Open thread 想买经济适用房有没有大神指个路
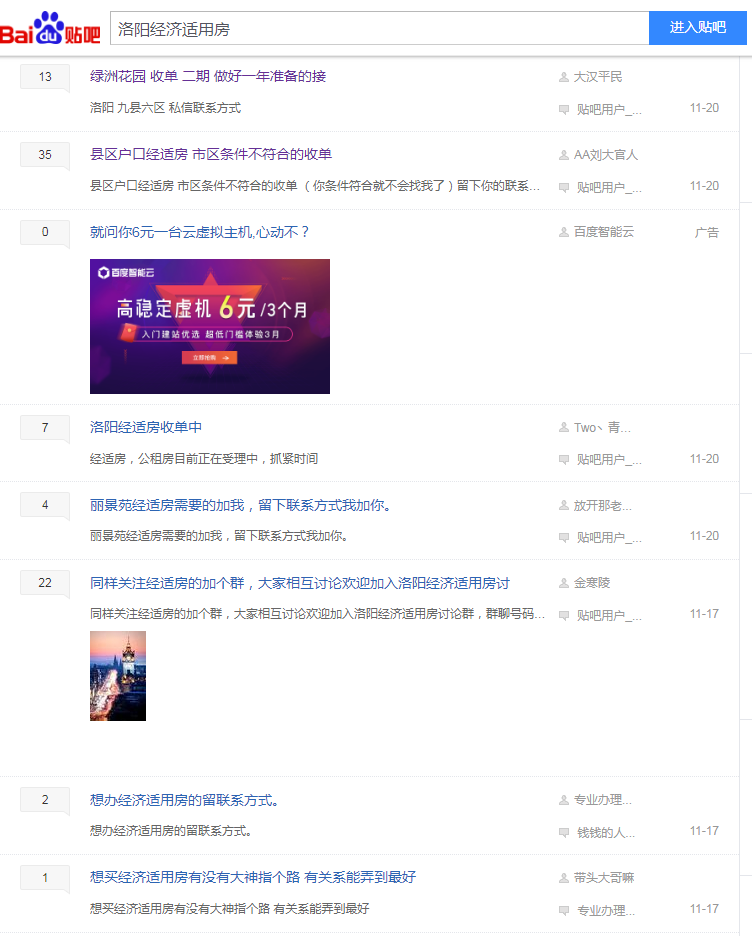The width and height of the screenshot is (752, 936). pos(252,878)
